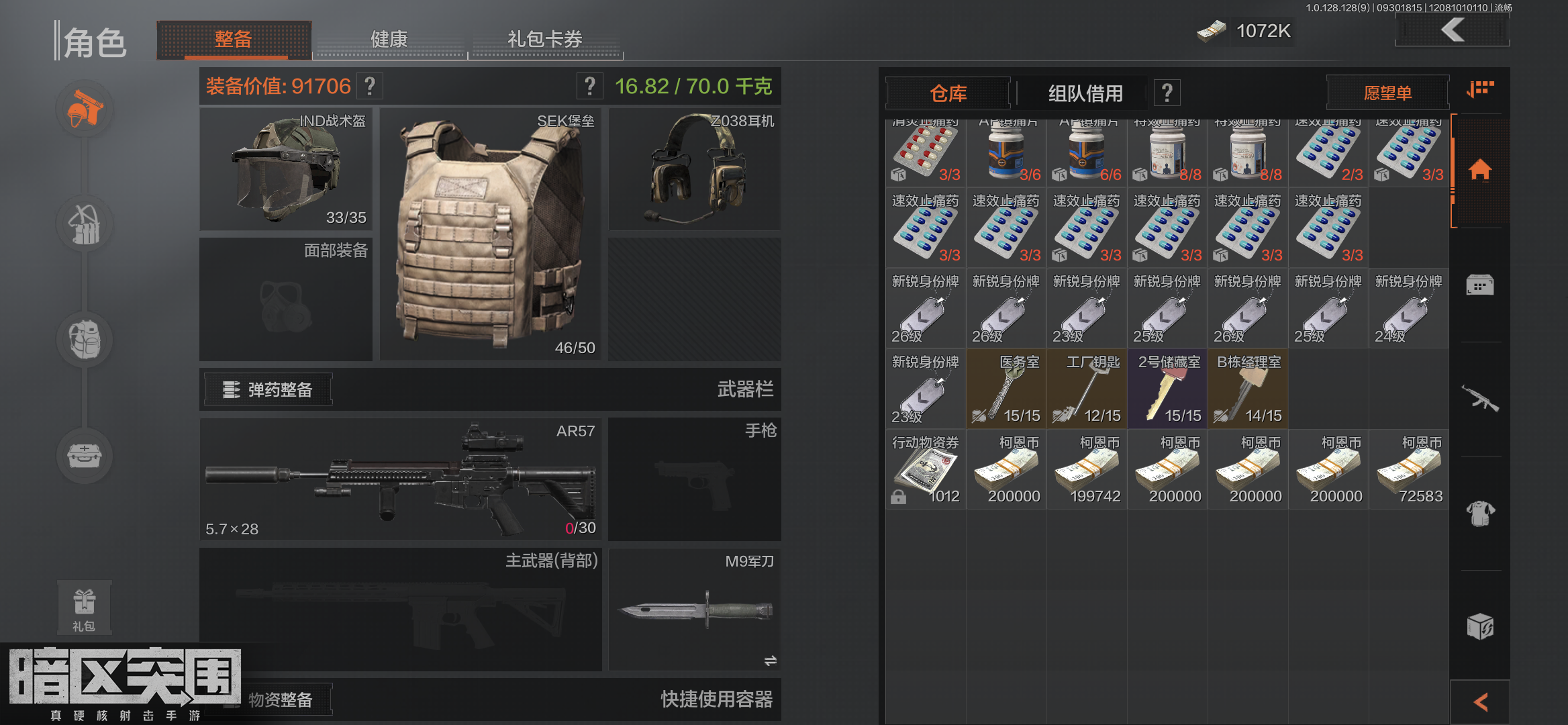Image resolution: width=1568 pixels, height=725 pixels.
Task: Switch to the 健康 tab
Action: click(389, 40)
